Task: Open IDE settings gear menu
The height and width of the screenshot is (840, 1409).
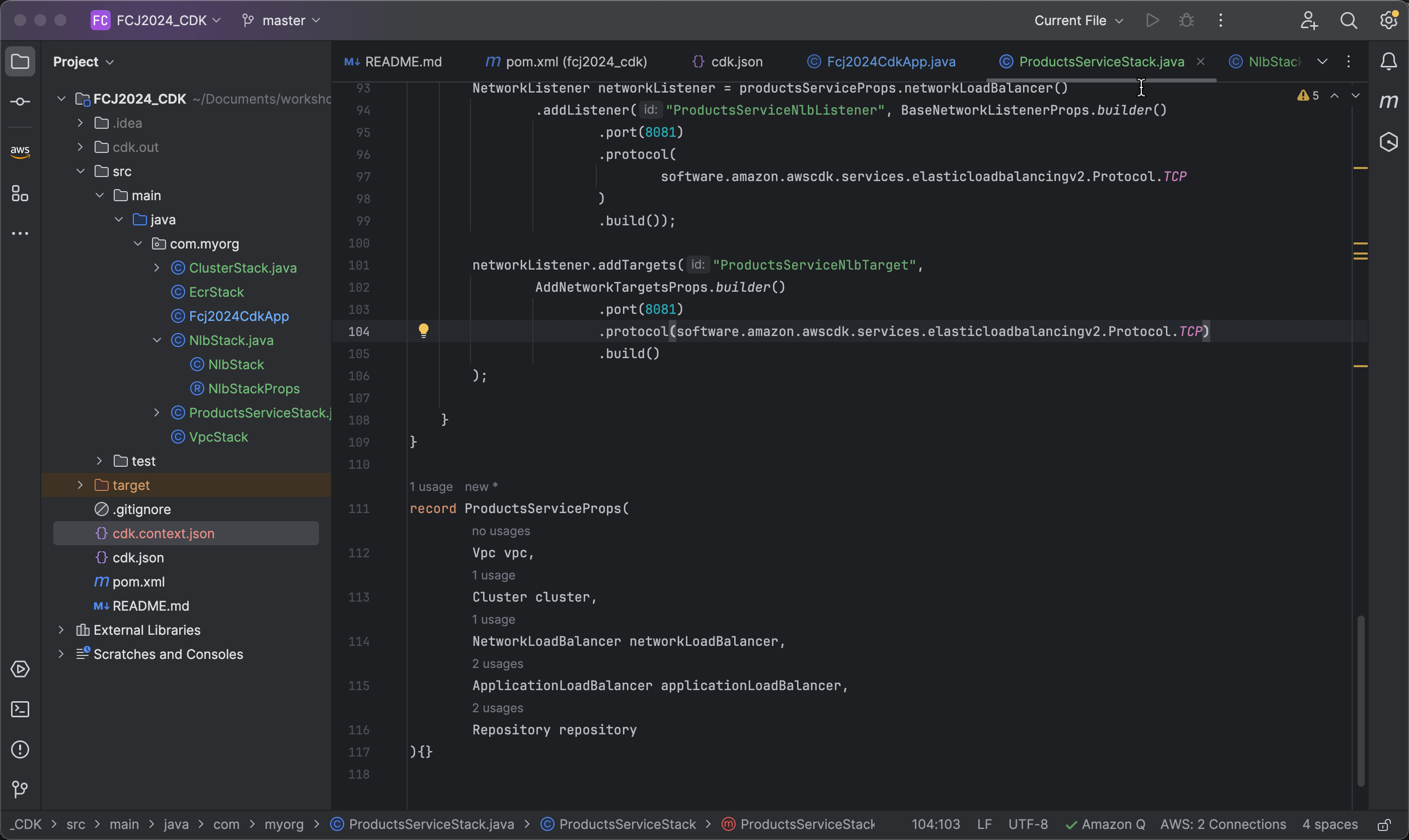Action: click(1388, 21)
